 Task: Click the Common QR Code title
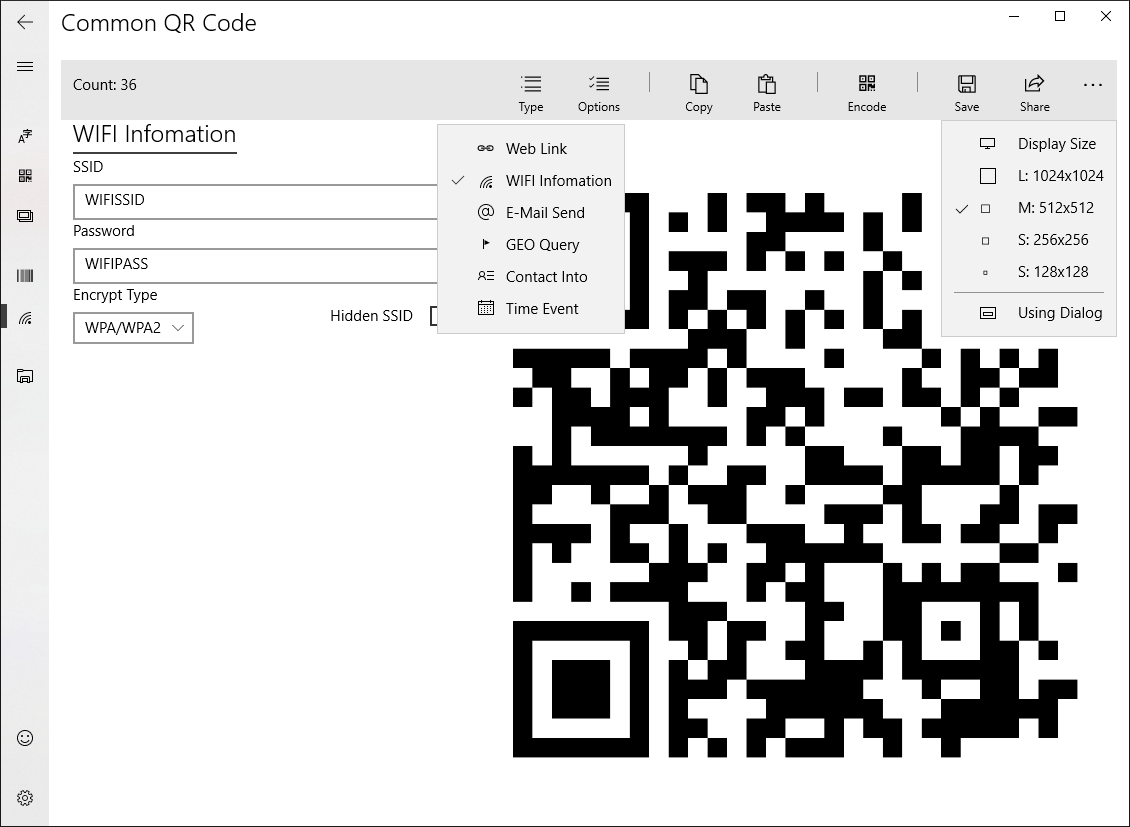pos(159,22)
